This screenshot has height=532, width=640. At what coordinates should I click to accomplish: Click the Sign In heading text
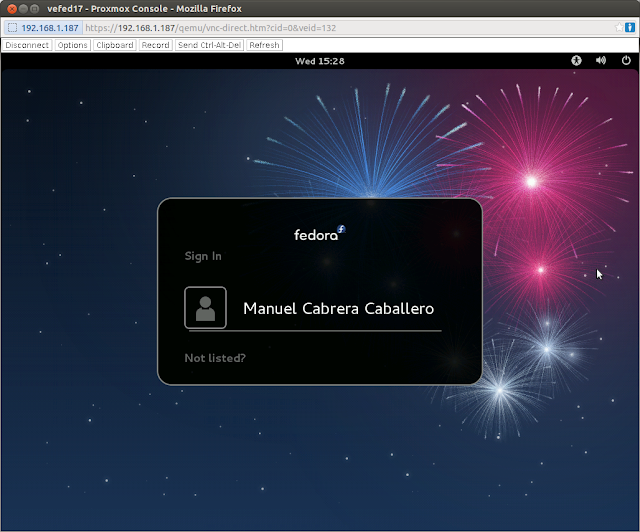click(x=203, y=256)
